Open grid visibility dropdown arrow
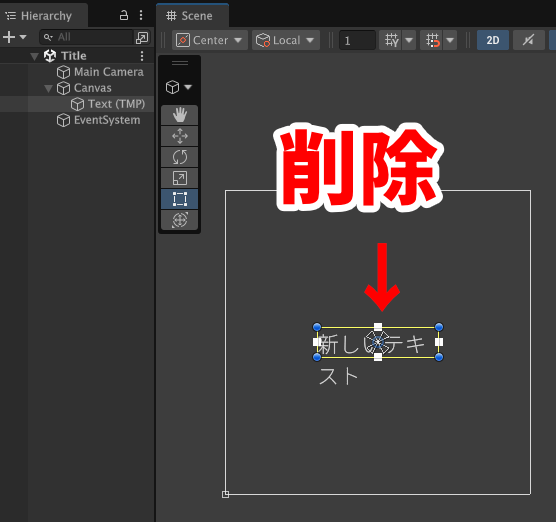556x522 pixels. 409,40
